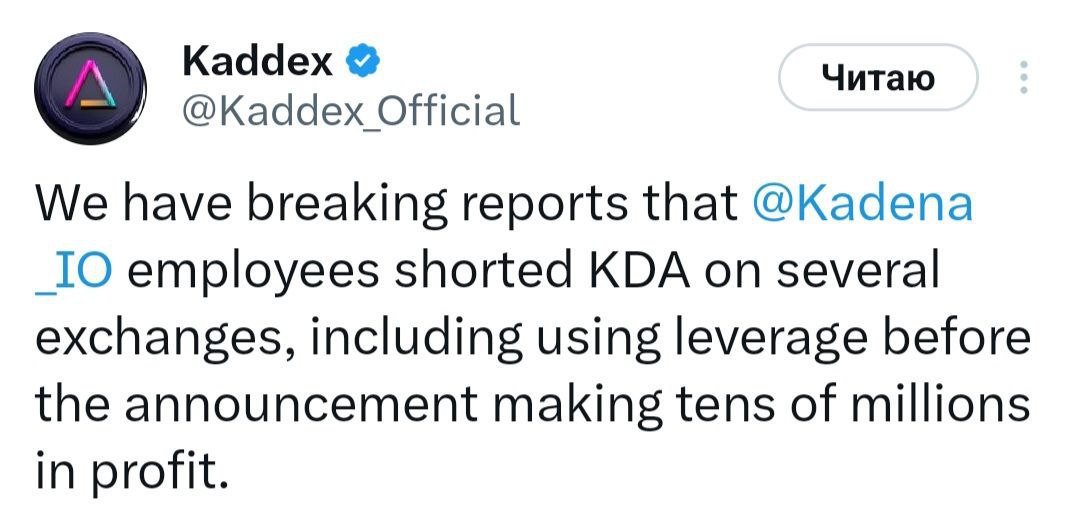Follow the @Kadena mention on the first line
Screen dimensions: 1080x520
pyautogui.click(x=860, y=204)
